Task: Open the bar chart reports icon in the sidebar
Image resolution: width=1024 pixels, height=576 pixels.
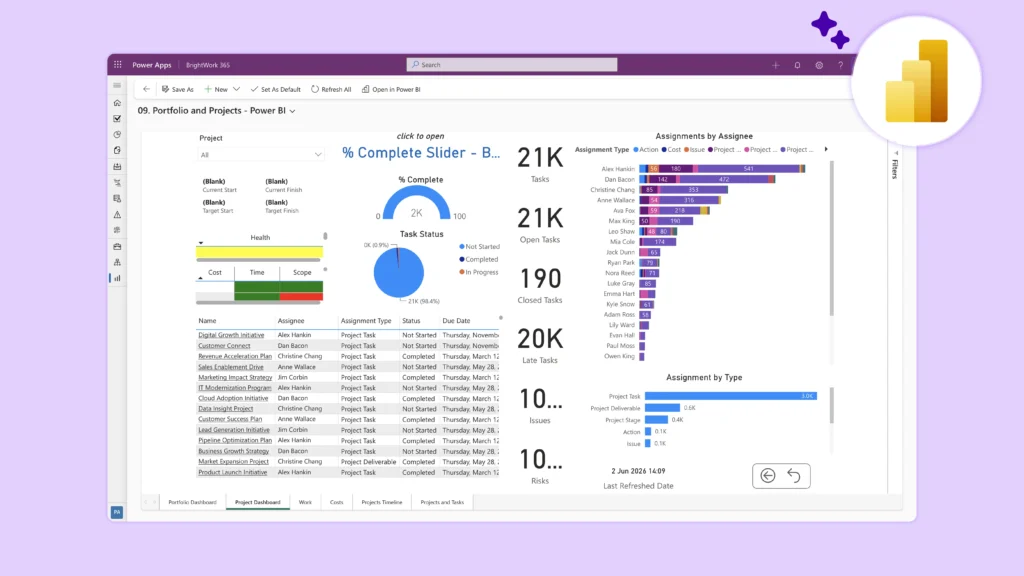Action: (118, 278)
